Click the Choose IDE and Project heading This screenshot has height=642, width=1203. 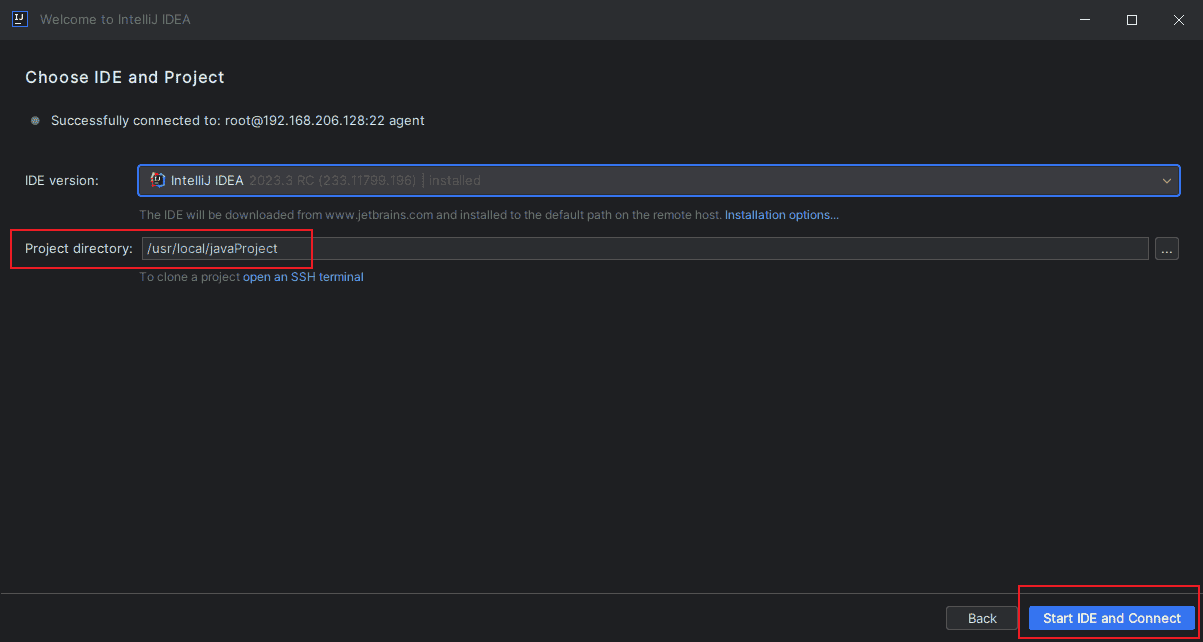(x=124, y=77)
